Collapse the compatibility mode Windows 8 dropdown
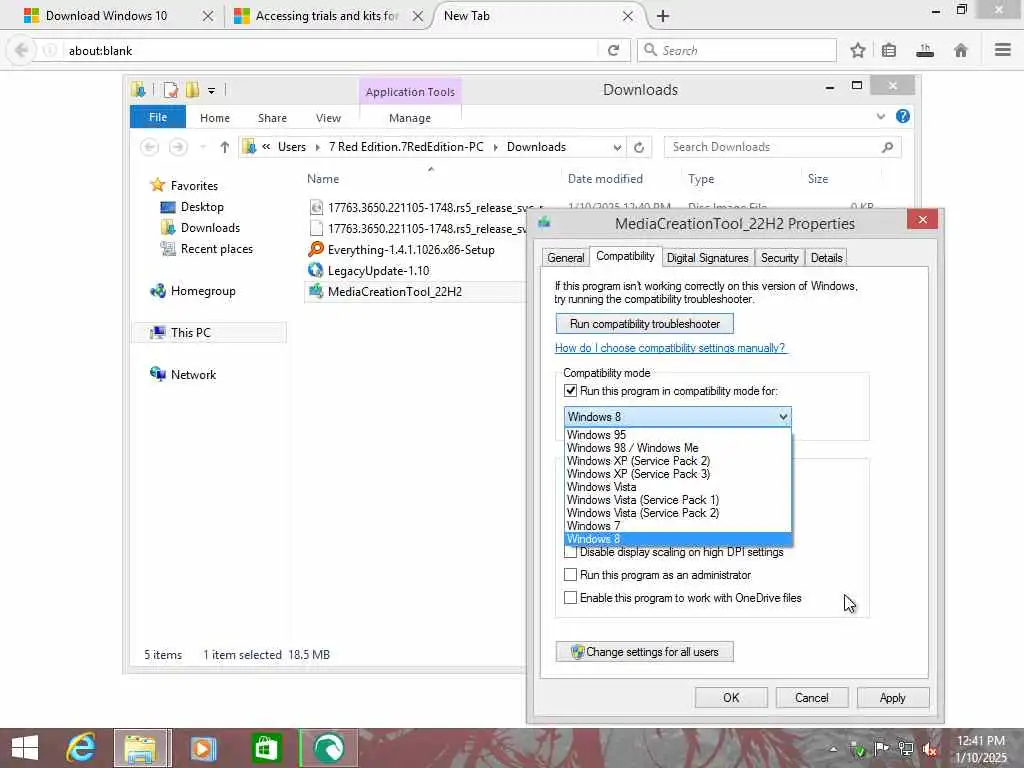 [x=677, y=417]
